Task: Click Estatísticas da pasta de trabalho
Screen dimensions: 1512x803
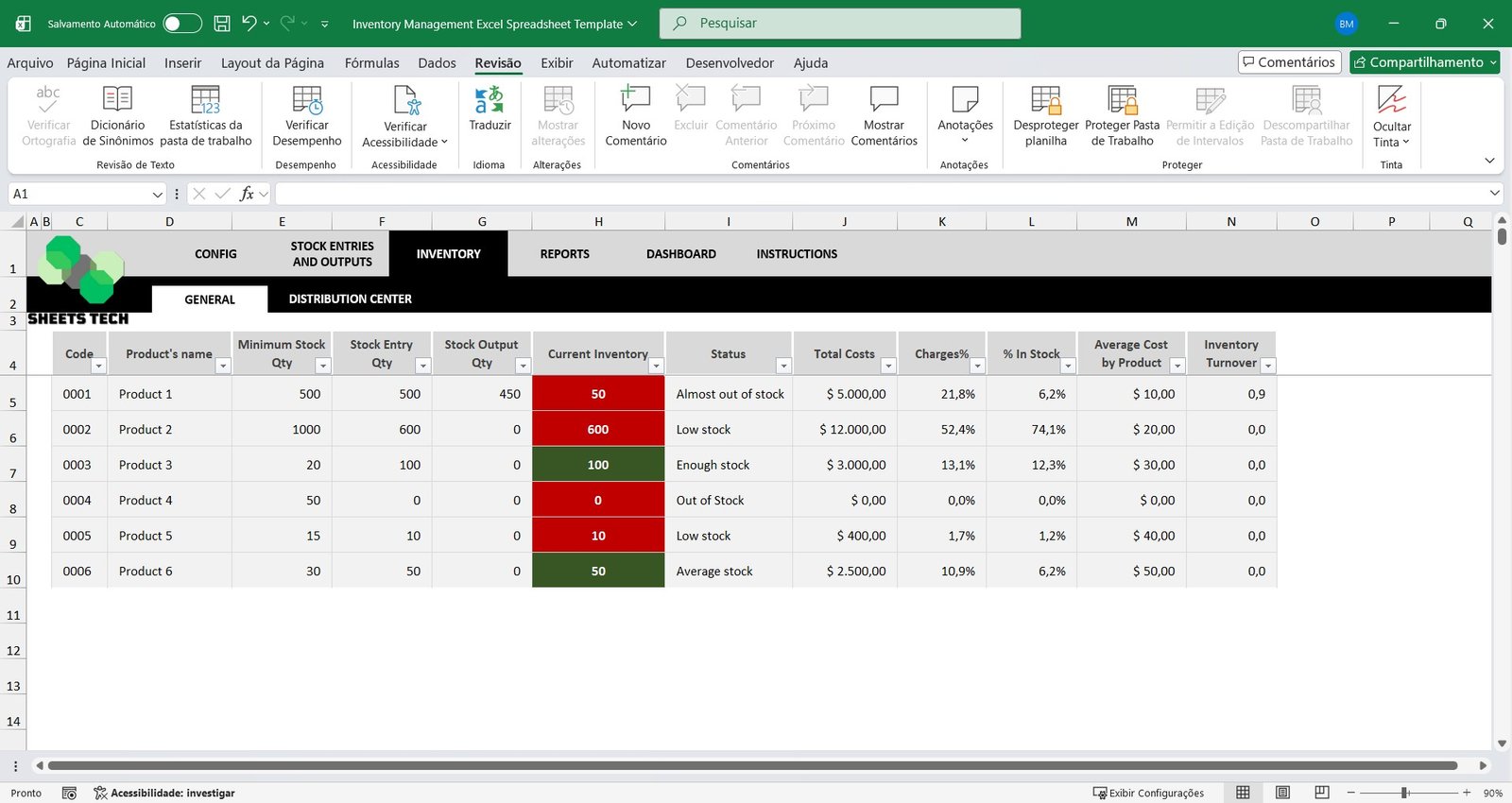Action: click(205, 100)
